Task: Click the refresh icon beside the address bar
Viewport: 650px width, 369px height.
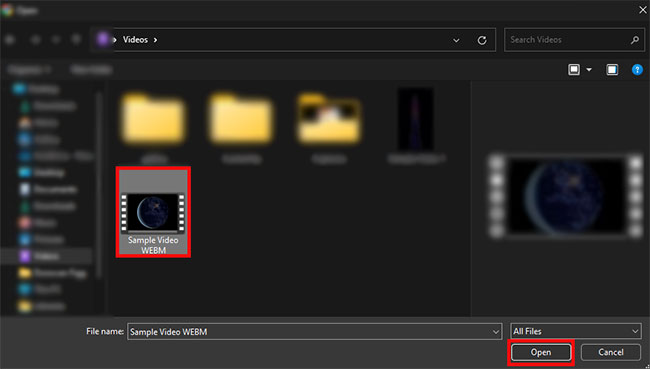Action: point(482,40)
